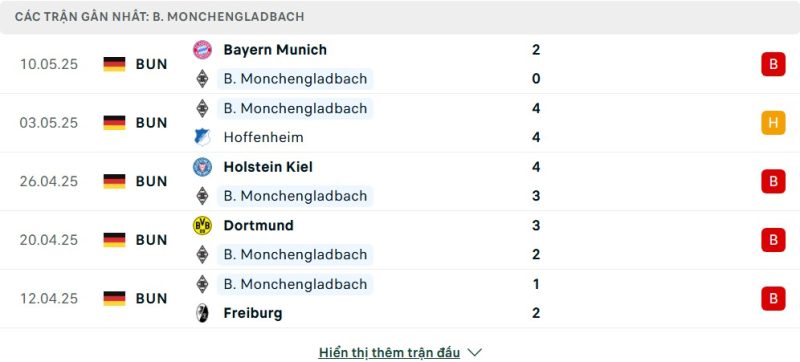The height and width of the screenshot is (362, 800).
Task: Click the Dortmund BVB yellow logo
Action: pos(202,225)
